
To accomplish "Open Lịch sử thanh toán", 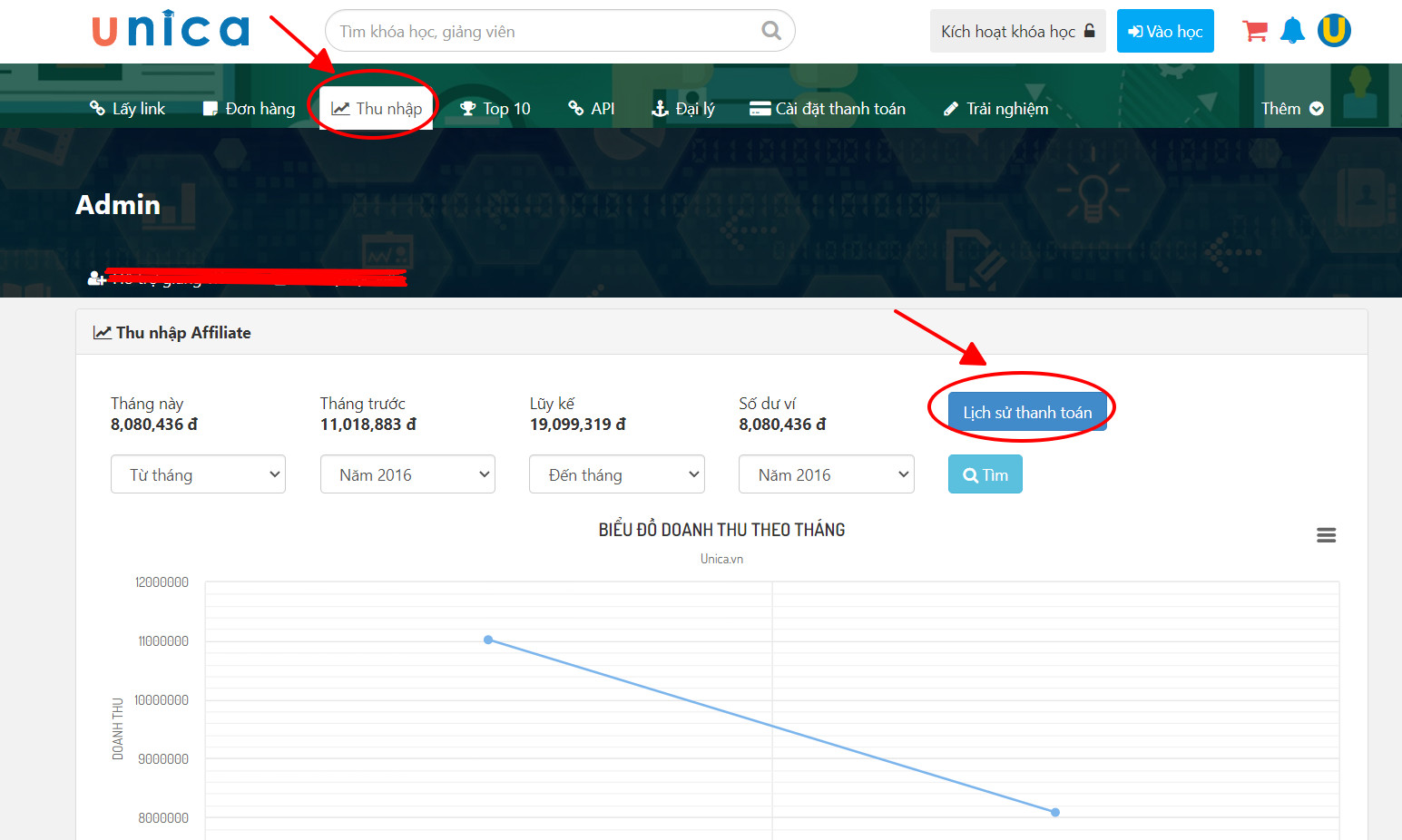I will click(x=1027, y=412).
